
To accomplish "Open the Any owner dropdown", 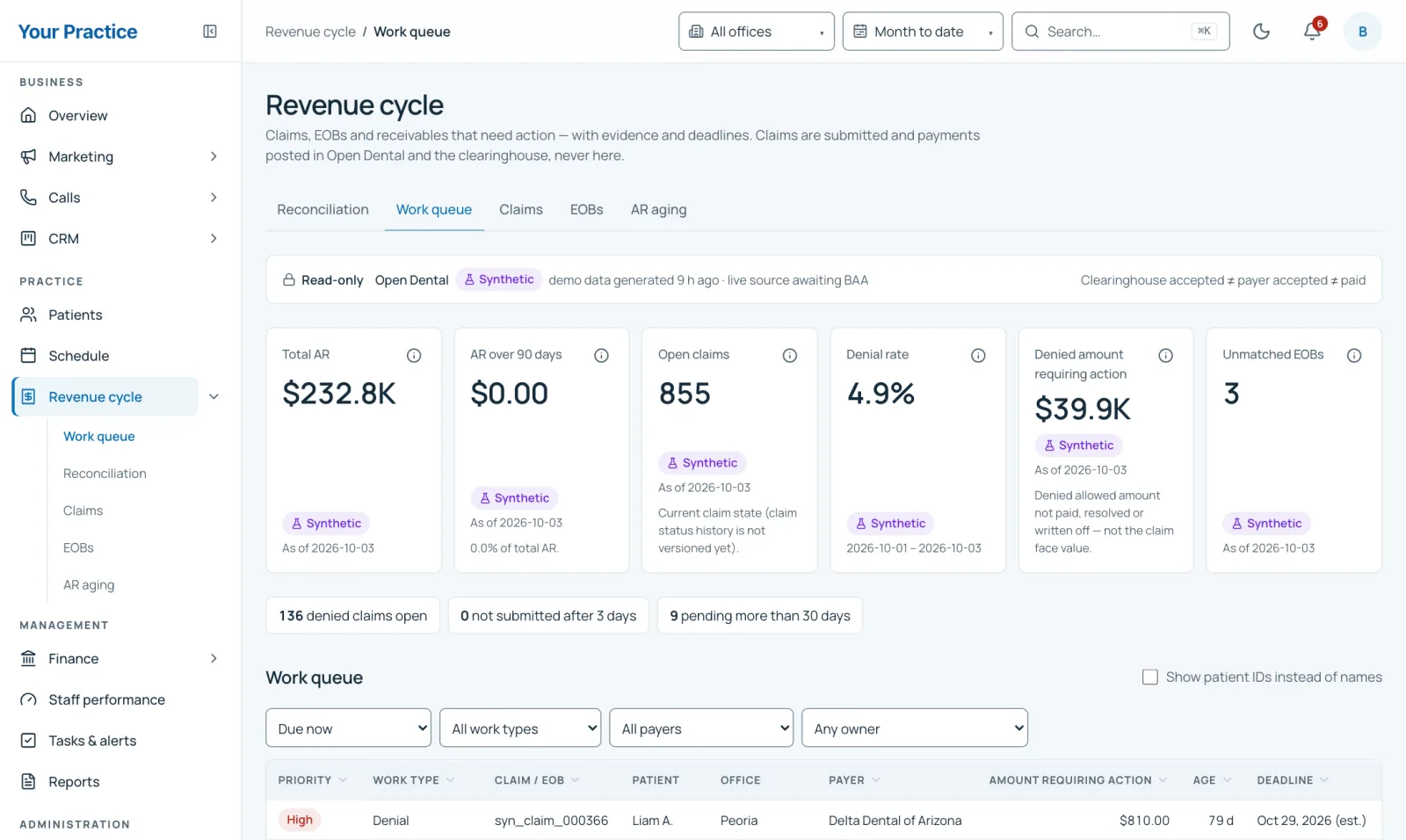I will point(915,728).
